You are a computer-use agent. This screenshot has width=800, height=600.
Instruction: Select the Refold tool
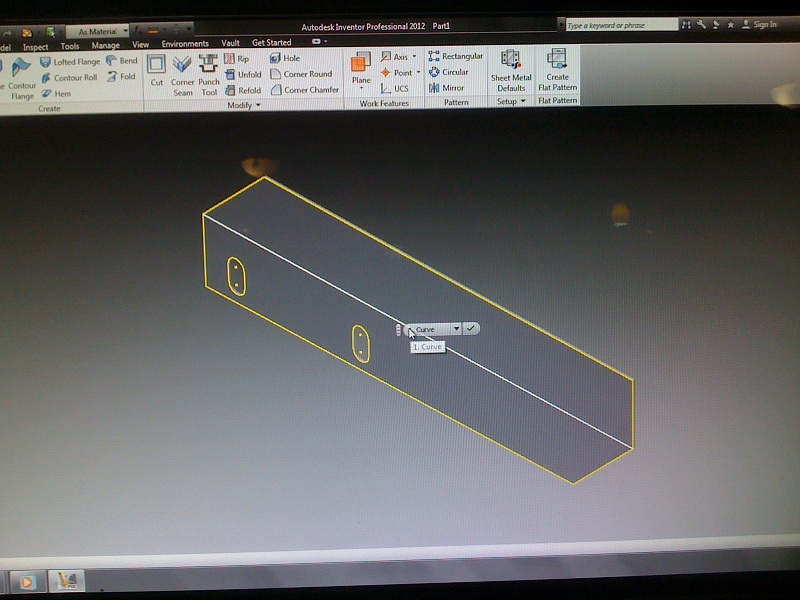[x=243, y=90]
